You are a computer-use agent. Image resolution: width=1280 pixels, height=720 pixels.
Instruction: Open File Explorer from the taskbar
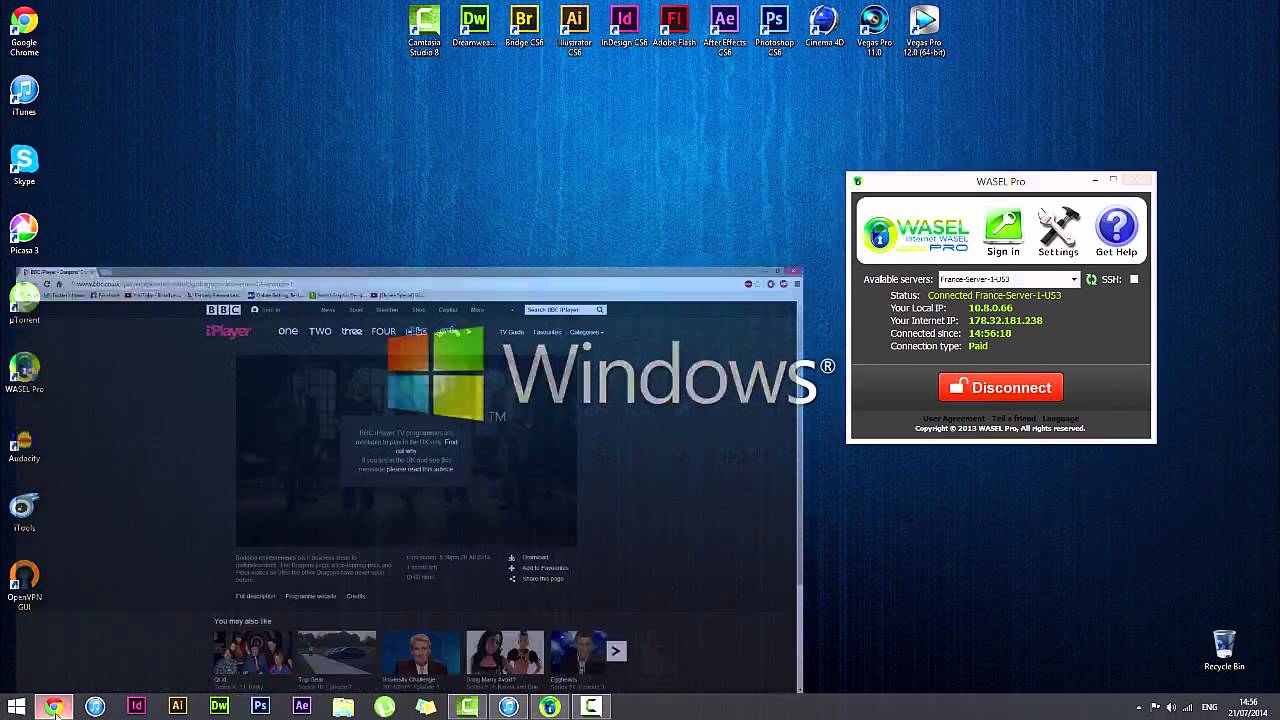point(343,706)
